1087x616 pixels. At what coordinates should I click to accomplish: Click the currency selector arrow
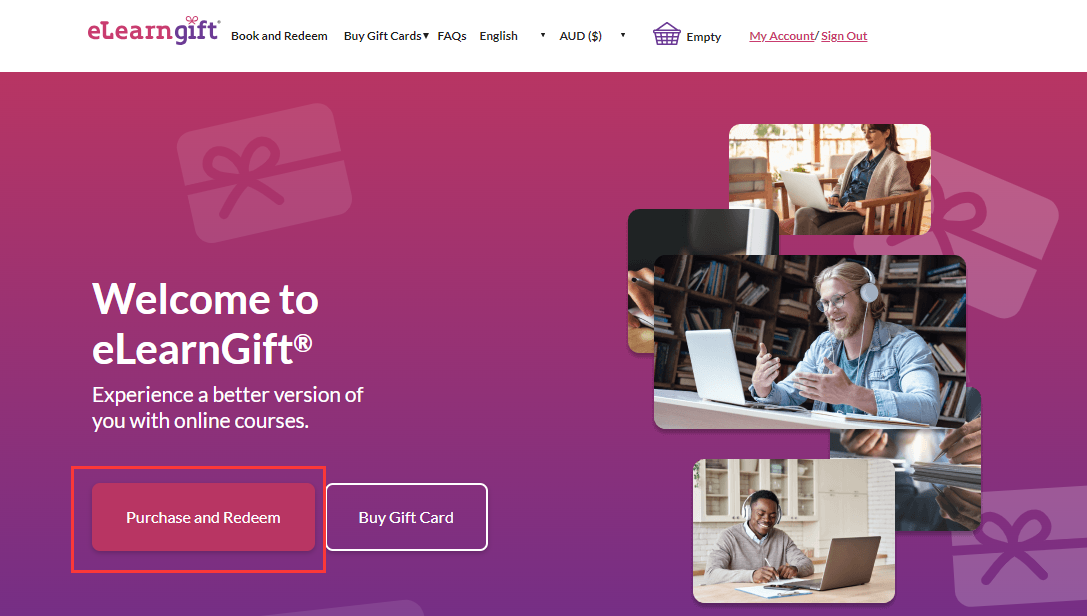(x=623, y=35)
